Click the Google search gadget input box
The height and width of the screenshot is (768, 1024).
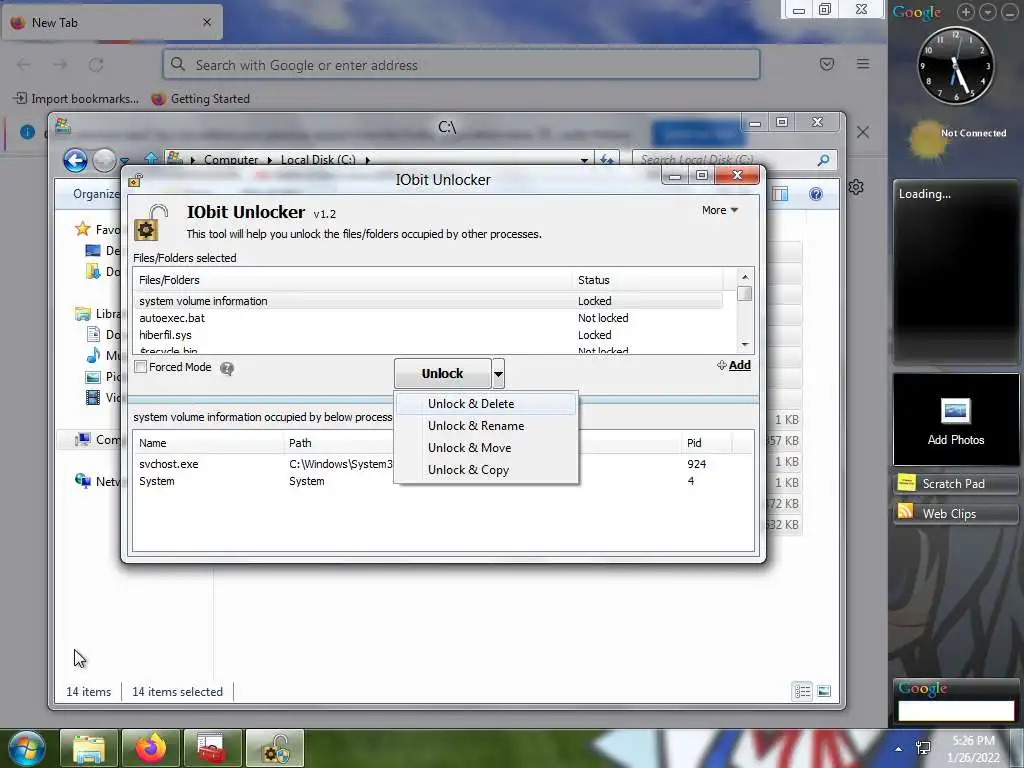point(955,711)
